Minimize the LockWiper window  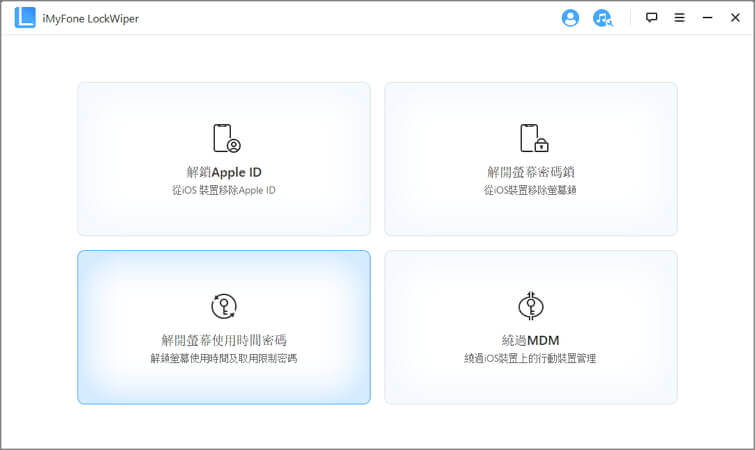707,18
